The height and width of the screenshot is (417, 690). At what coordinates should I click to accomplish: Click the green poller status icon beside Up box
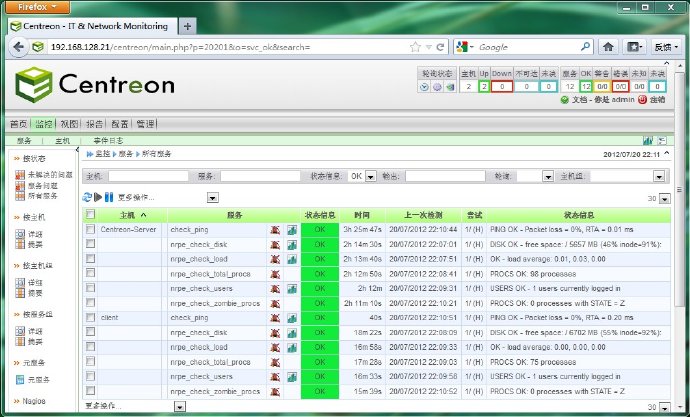[450, 87]
